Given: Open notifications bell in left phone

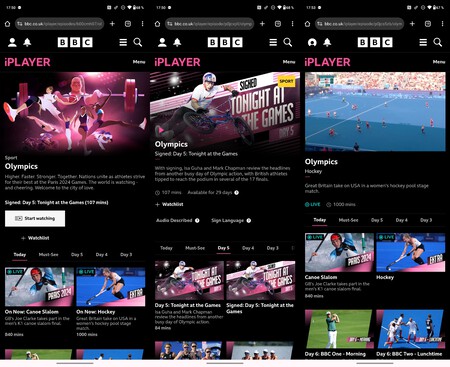Looking at the screenshot, I should pos(27,42).
